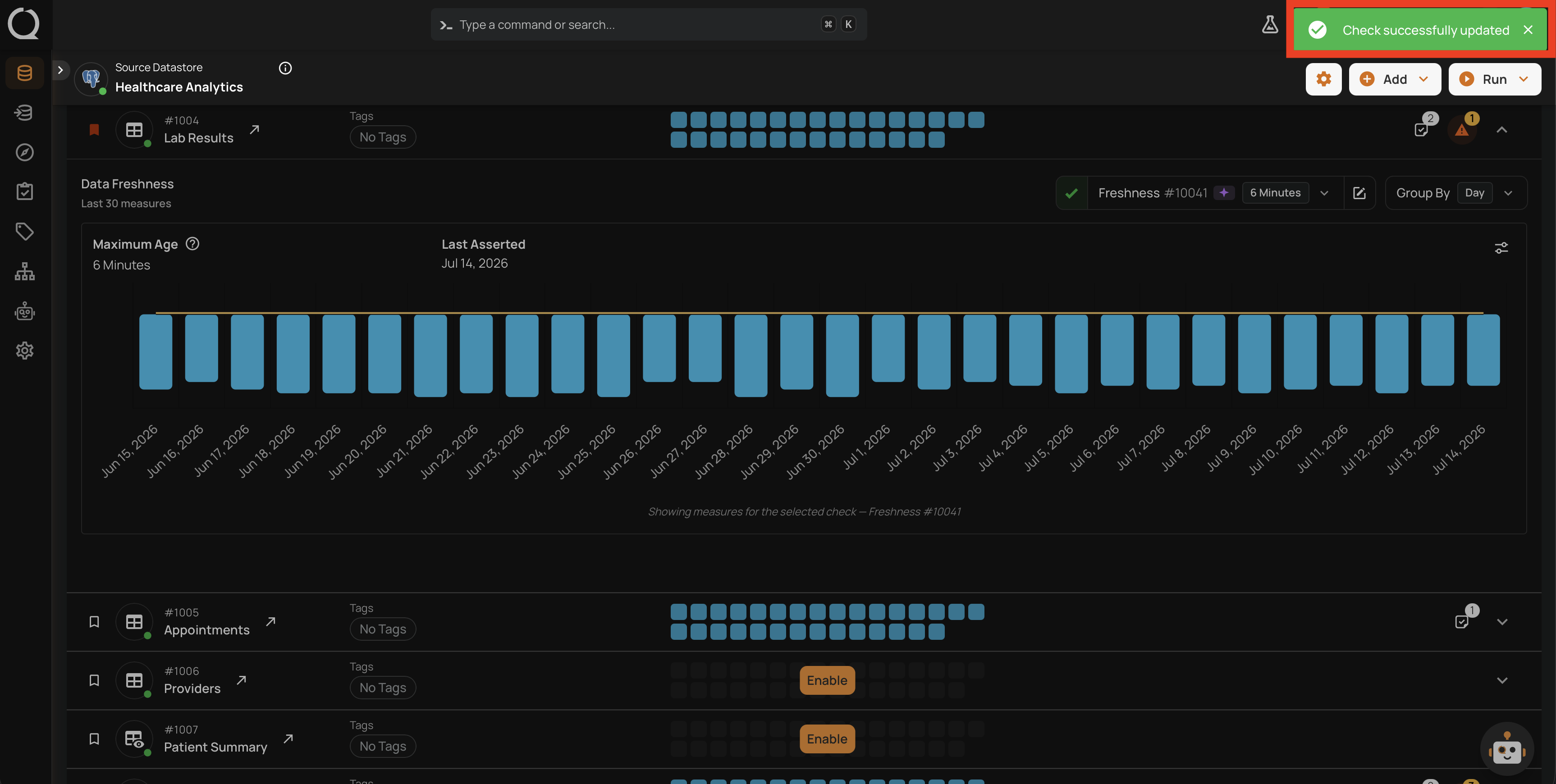Open chart filter sliders icon
1556x784 pixels.
[1501, 248]
